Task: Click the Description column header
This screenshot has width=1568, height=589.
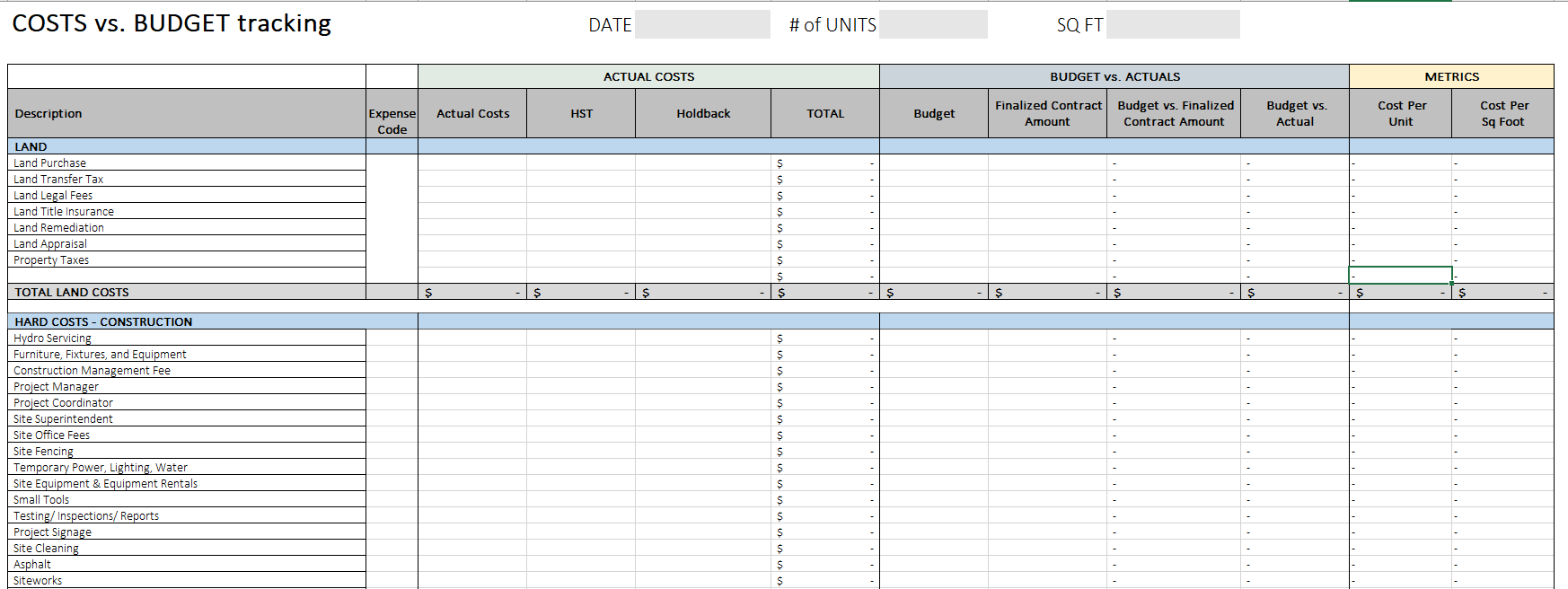Action: [x=187, y=113]
